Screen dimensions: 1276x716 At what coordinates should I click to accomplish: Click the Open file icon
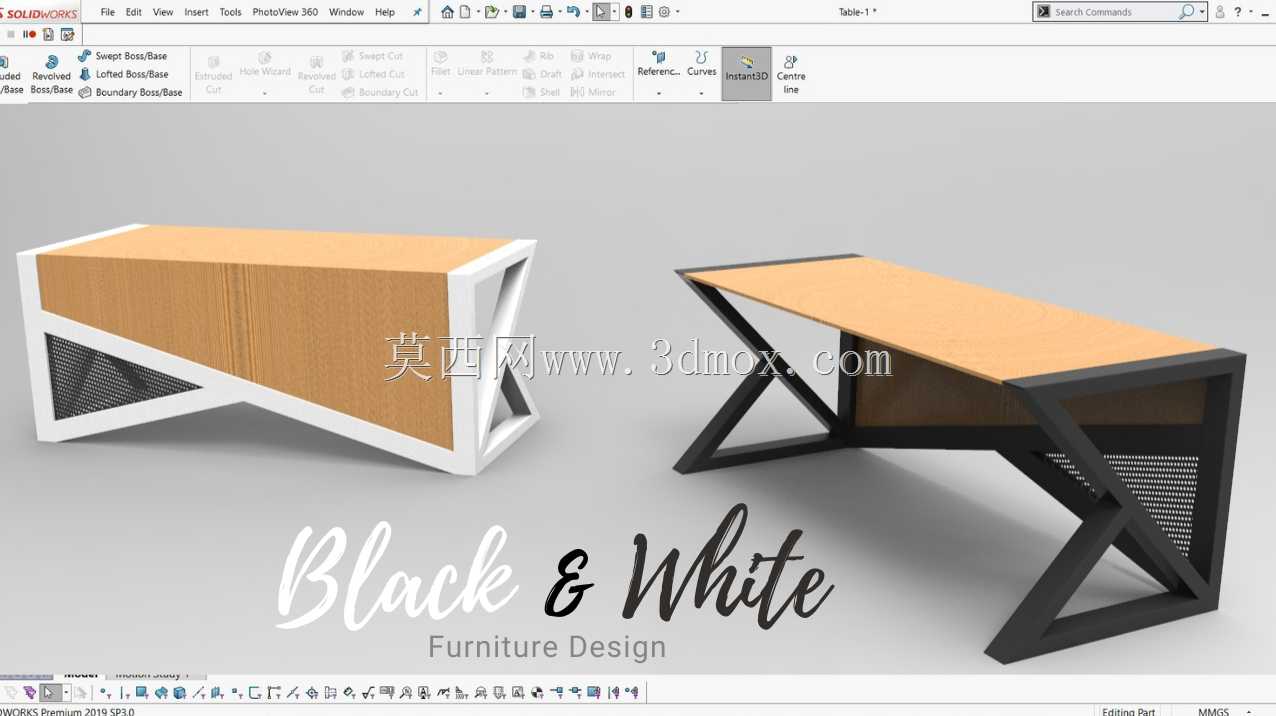click(491, 12)
